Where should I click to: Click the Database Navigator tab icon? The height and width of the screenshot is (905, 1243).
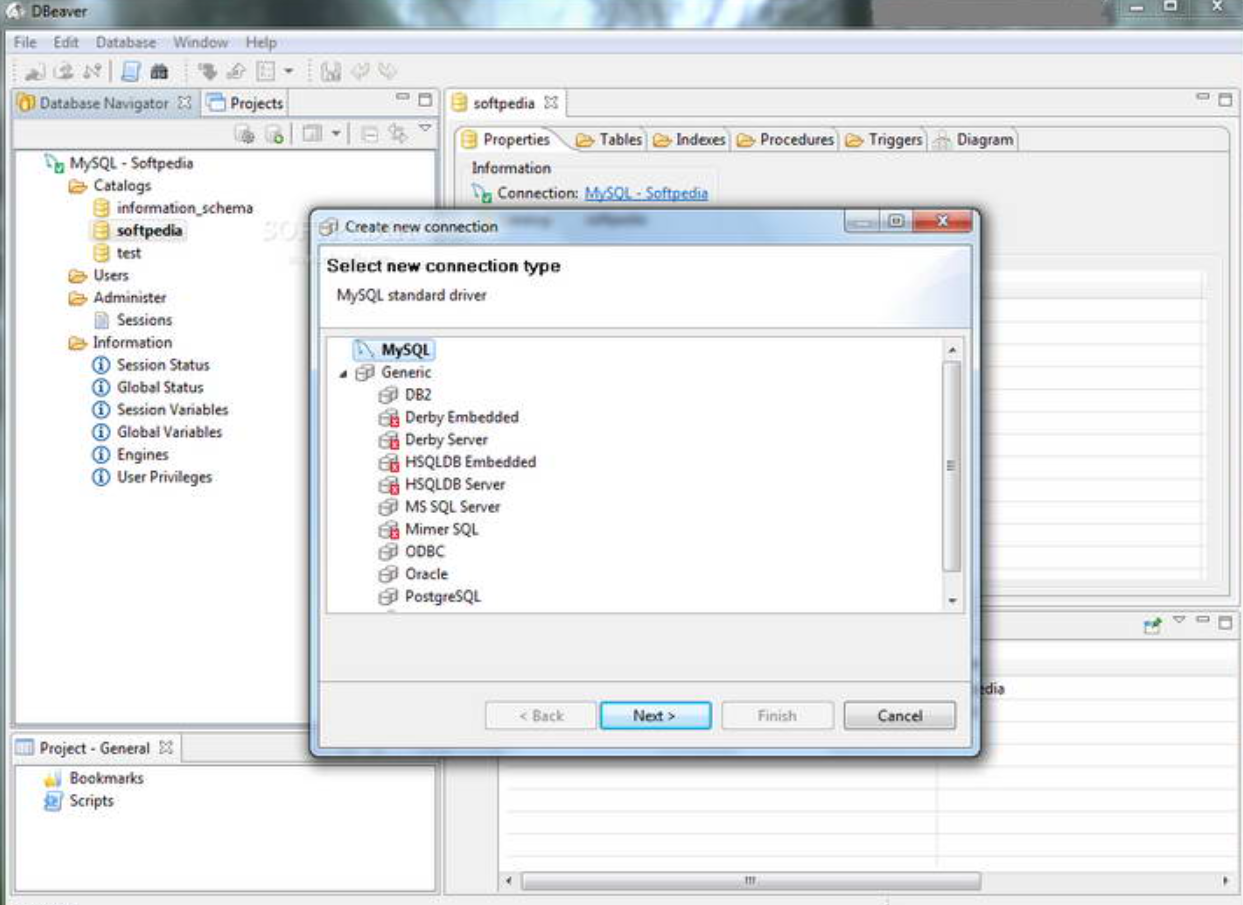tap(27, 103)
